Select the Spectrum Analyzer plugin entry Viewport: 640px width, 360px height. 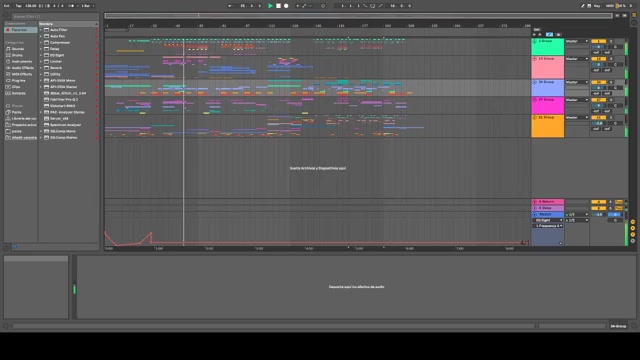(65, 125)
